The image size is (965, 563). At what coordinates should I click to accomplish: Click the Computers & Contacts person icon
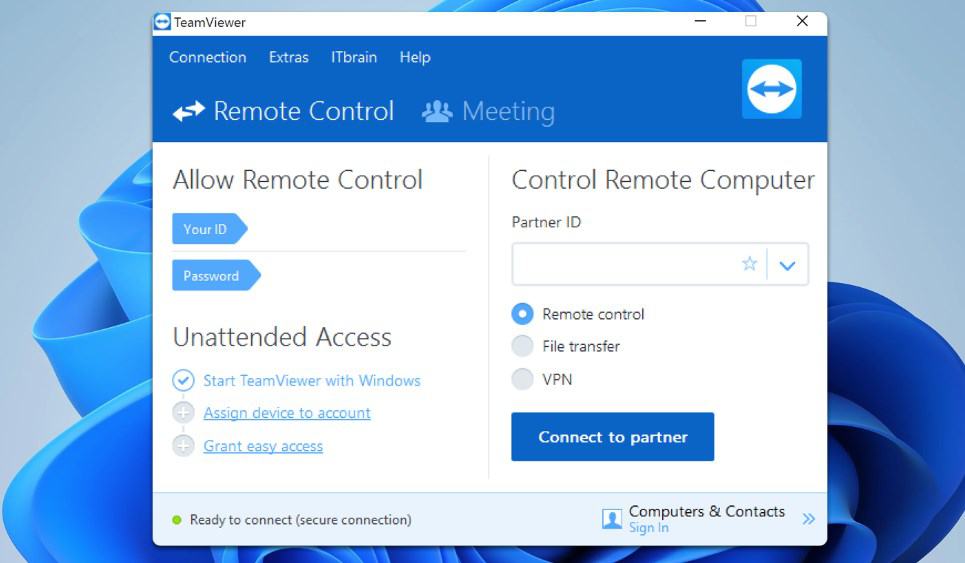tap(612, 519)
